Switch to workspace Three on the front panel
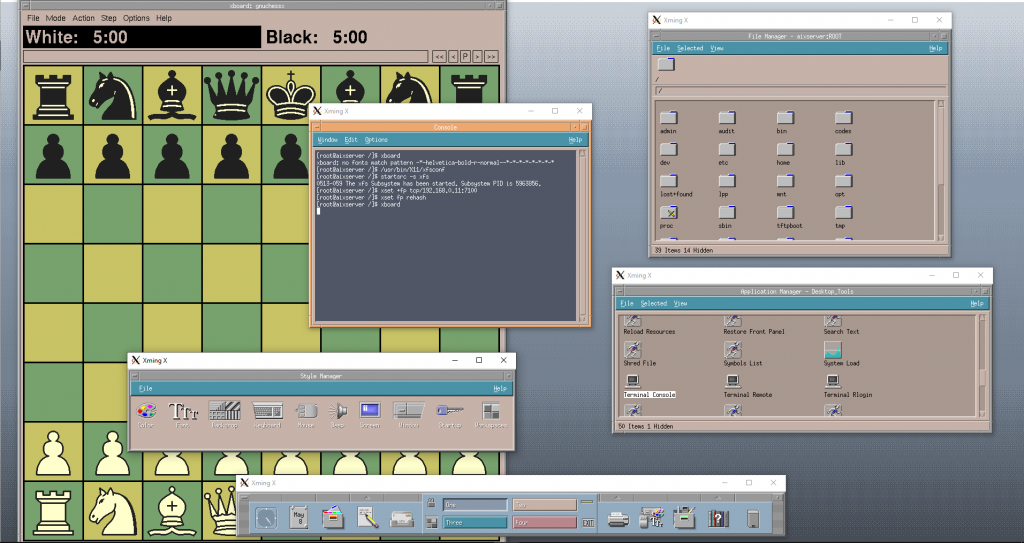Screen dimensions: 1024x543 (x=475, y=522)
